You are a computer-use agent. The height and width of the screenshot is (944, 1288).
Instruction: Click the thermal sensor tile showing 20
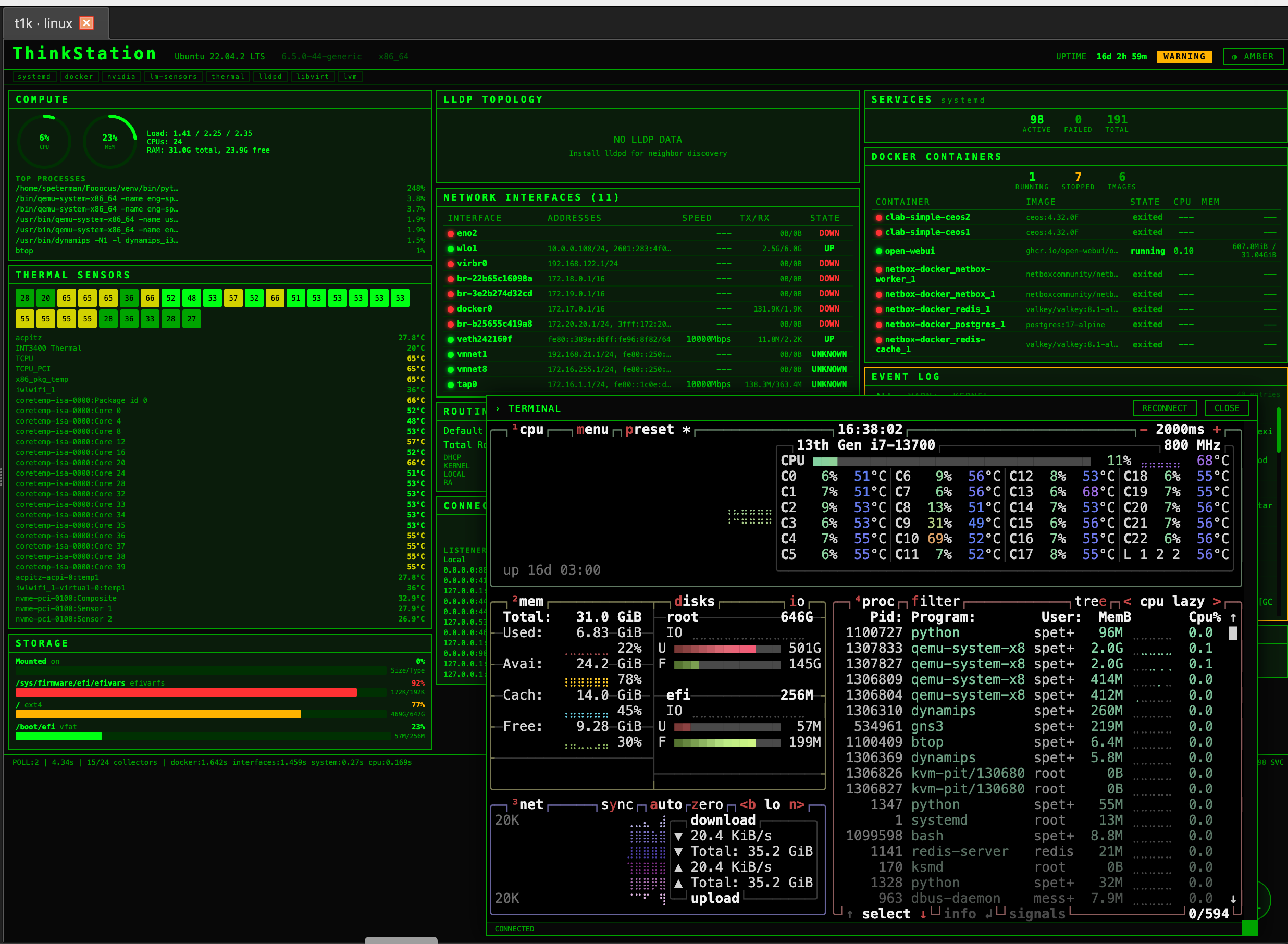click(x=46, y=297)
